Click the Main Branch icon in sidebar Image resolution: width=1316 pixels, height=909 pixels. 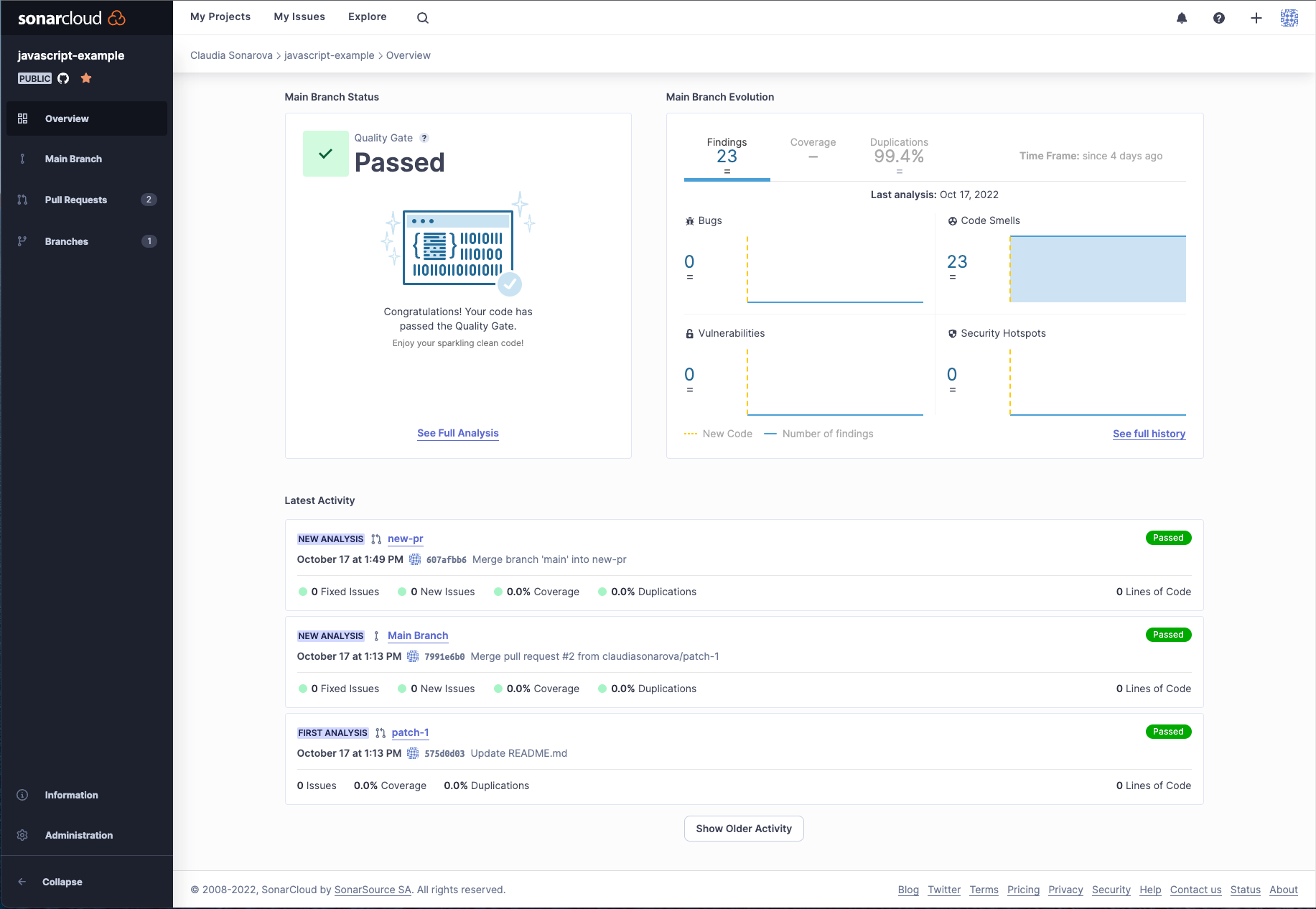coord(22,159)
